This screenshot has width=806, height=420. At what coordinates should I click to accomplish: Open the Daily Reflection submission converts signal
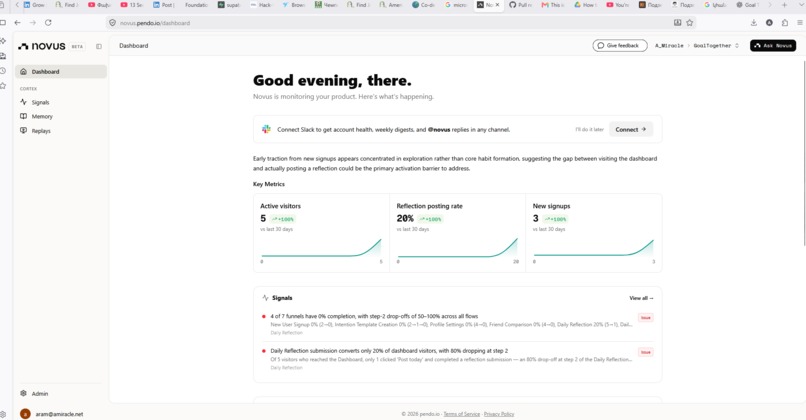coord(457,359)
